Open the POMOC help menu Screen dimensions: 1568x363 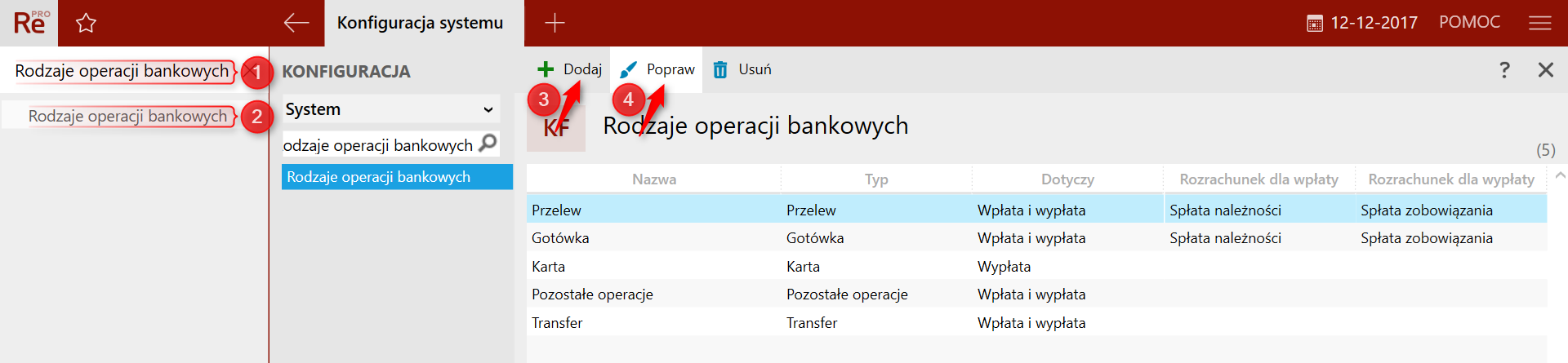(1469, 23)
